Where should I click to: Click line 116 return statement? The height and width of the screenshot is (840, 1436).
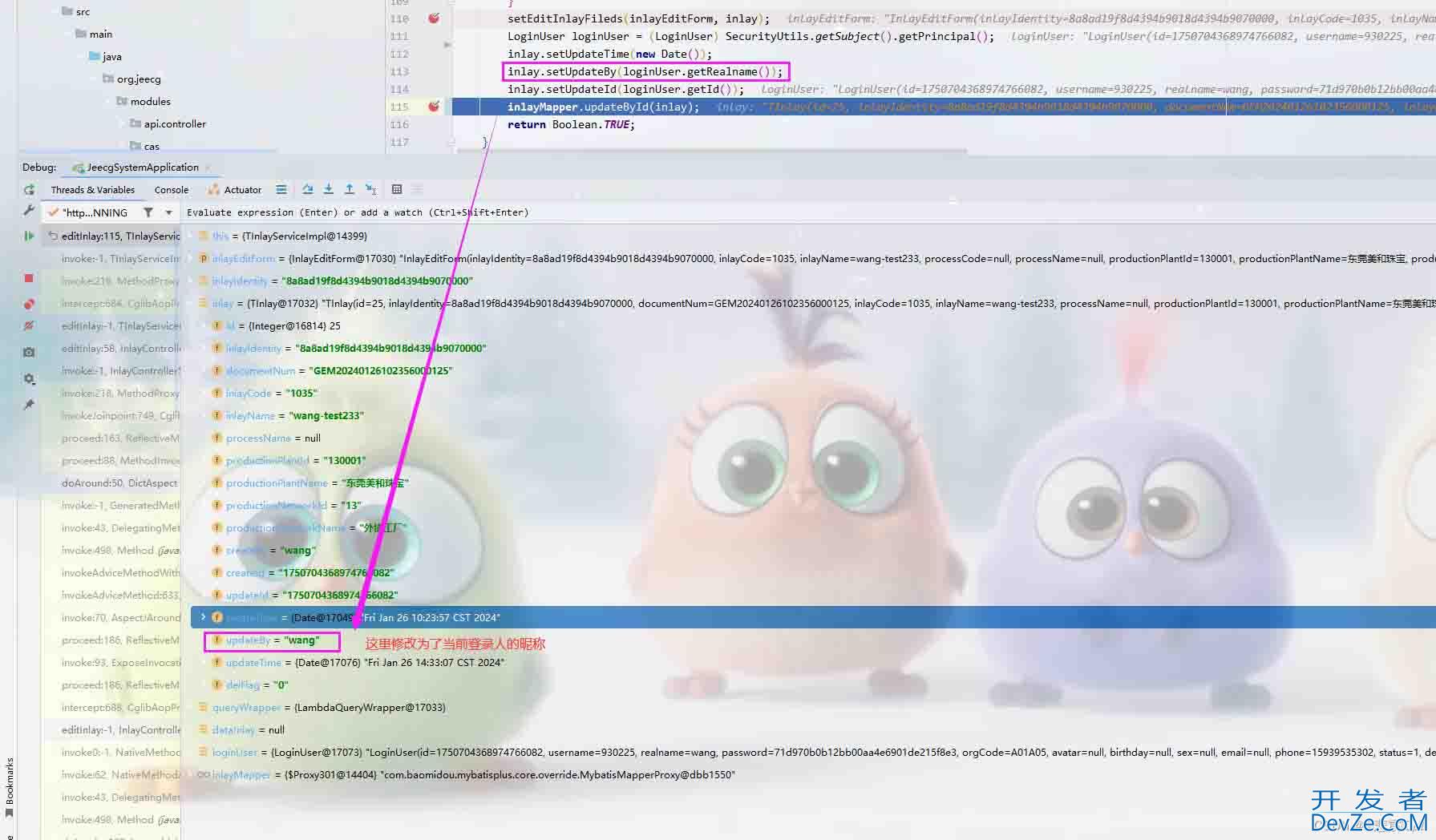pos(571,124)
